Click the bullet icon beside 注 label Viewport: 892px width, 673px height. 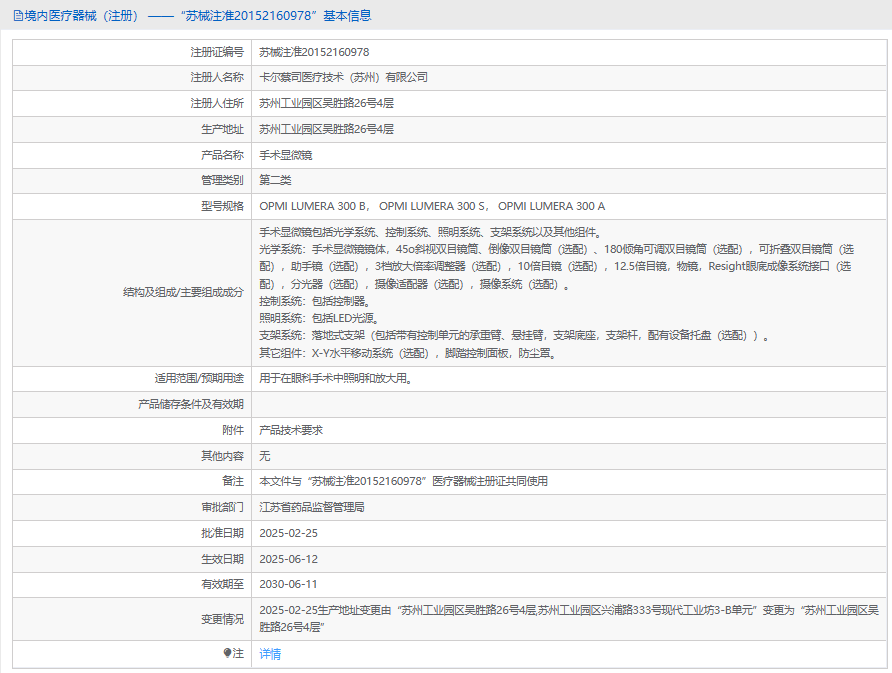(x=227, y=653)
